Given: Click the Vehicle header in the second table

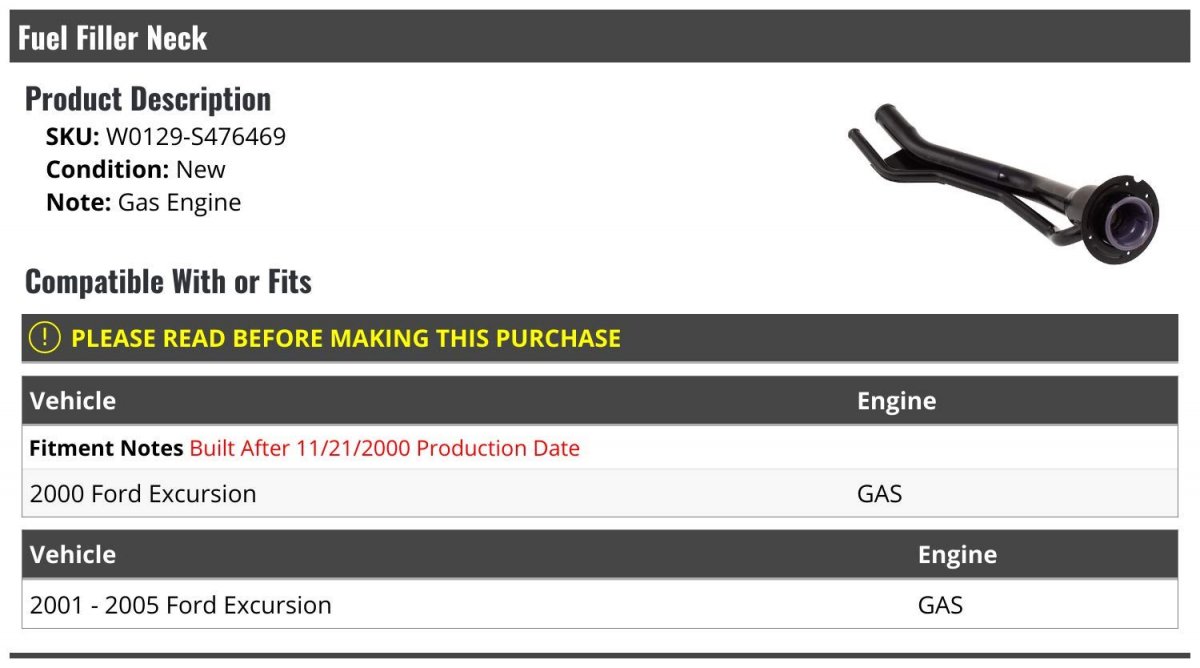Looking at the screenshot, I should pyautogui.click(x=73, y=555).
